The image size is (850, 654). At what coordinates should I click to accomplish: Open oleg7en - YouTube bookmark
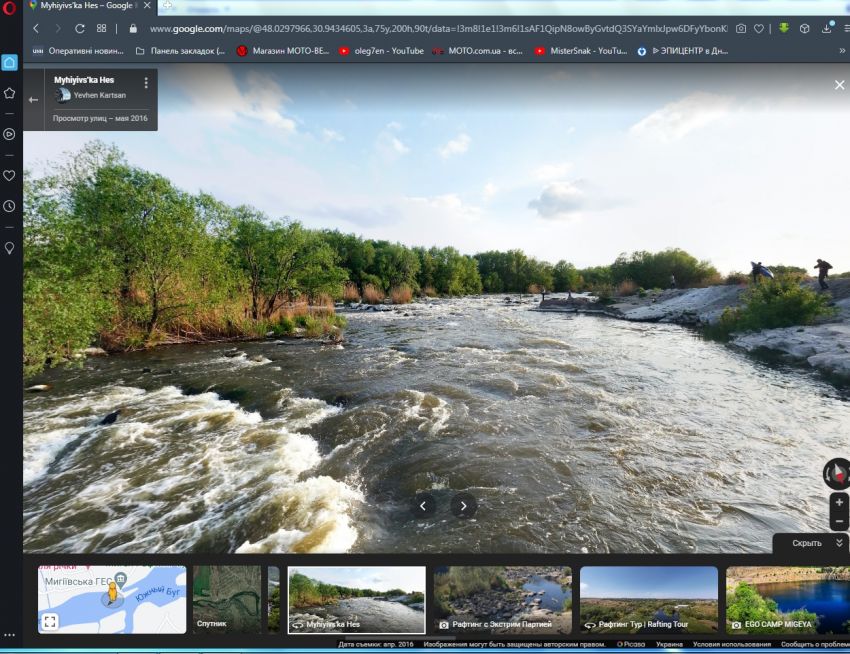(381, 51)
